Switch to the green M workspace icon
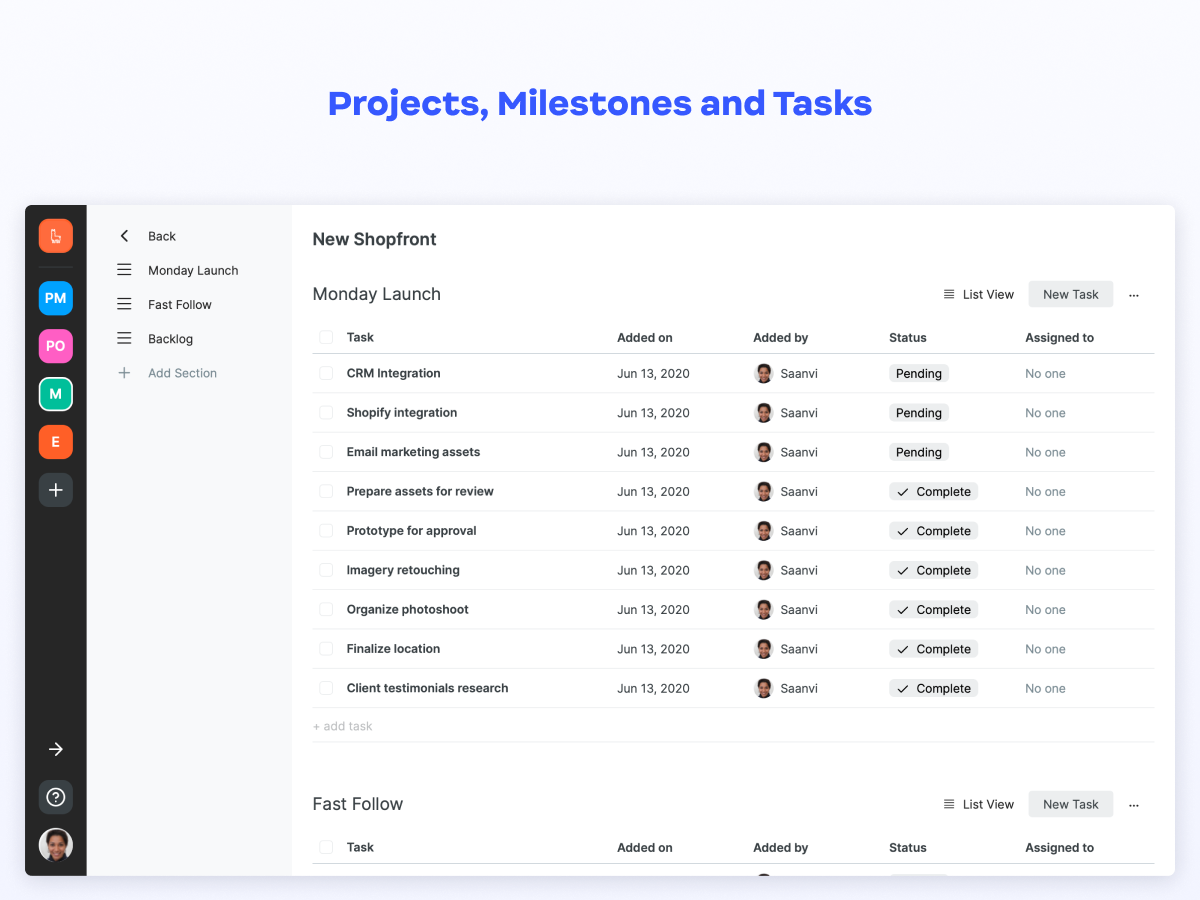The height and width of the screenshot is (900, 1200). [x=56, y=394]
